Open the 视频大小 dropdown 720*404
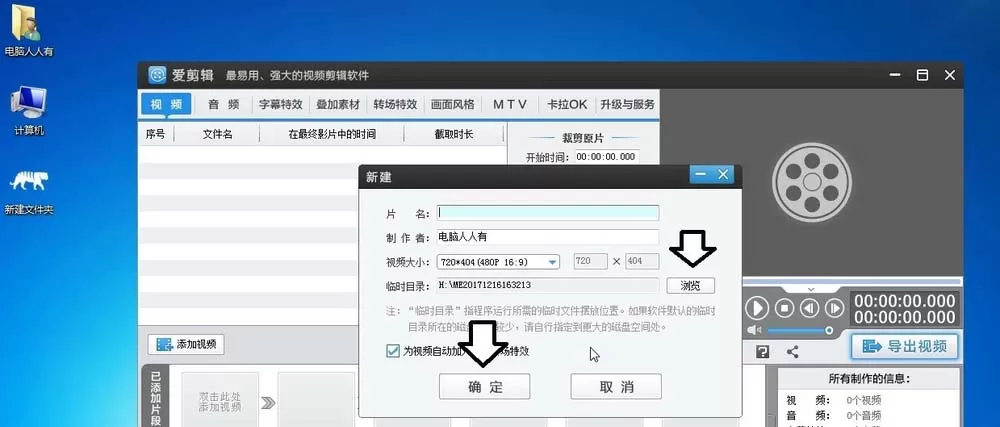This screenshot has height=427, width=1000. tap(499, 261)
